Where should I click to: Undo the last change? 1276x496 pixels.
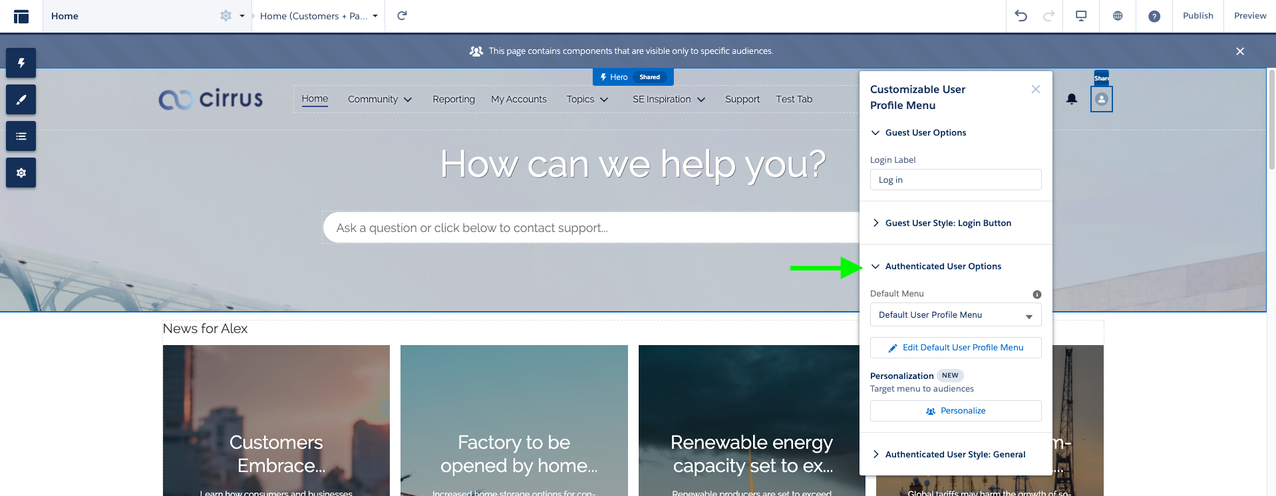click(1021, 16)
